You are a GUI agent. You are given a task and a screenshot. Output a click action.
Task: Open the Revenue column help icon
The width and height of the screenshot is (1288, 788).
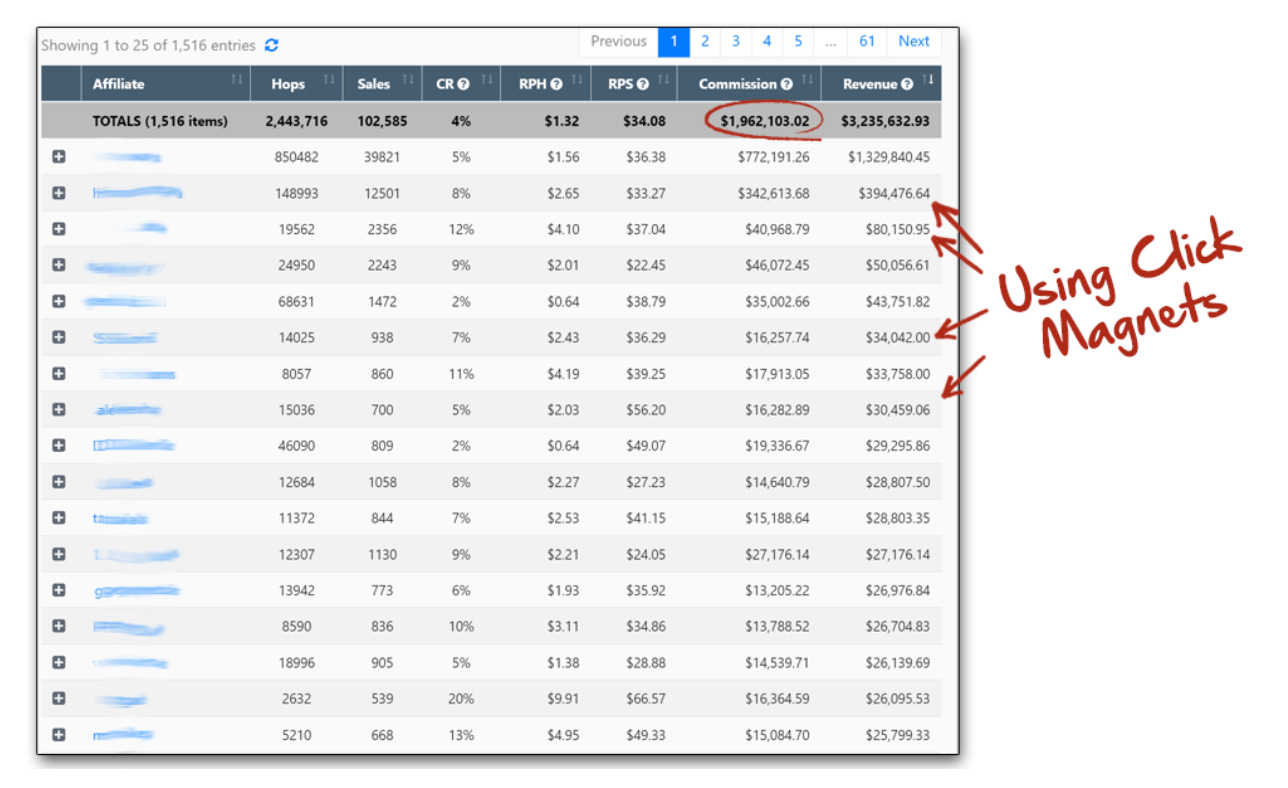tap(907, 84)
